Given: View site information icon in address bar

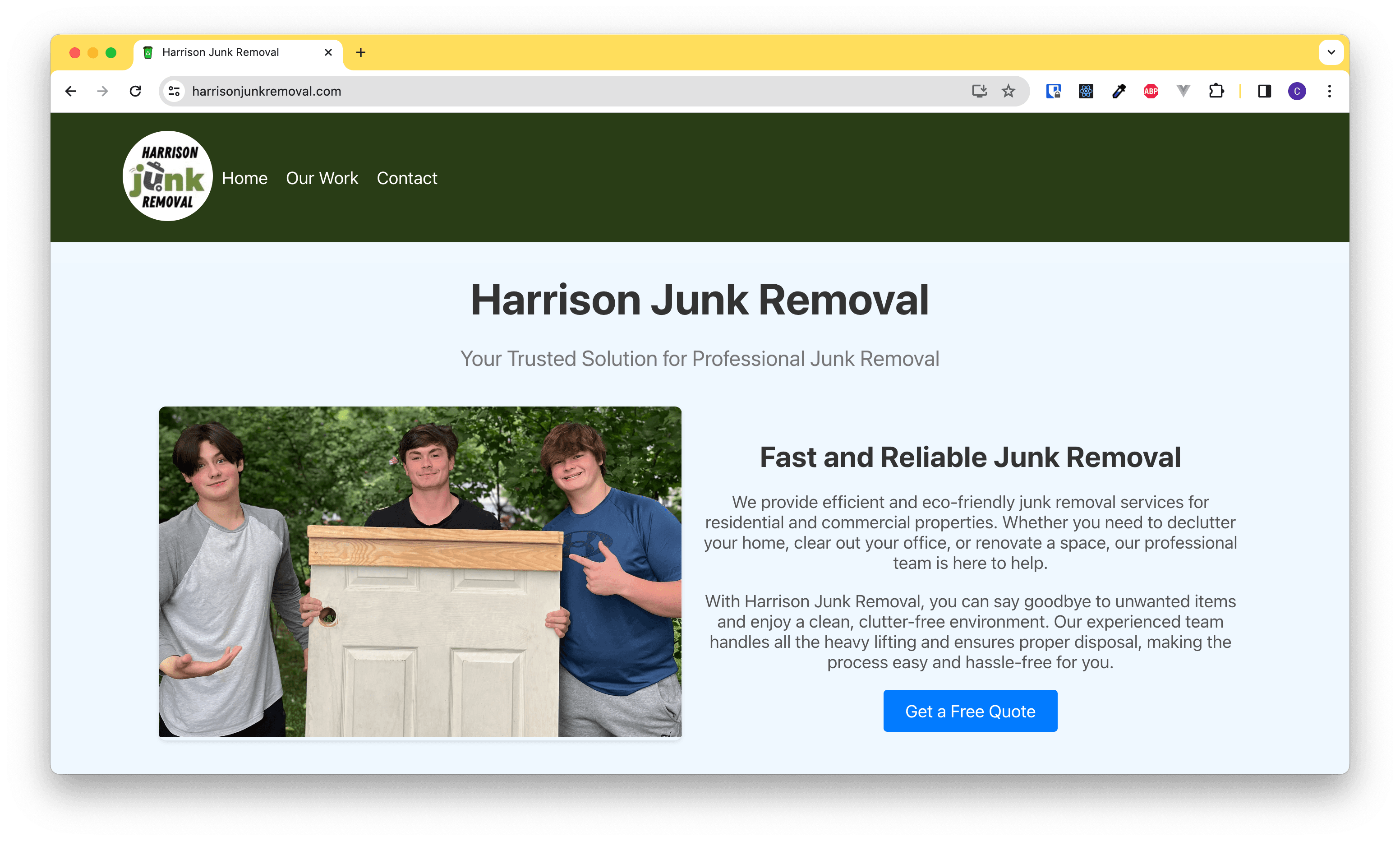Looking at the screenshot, I should coord(174,91).
